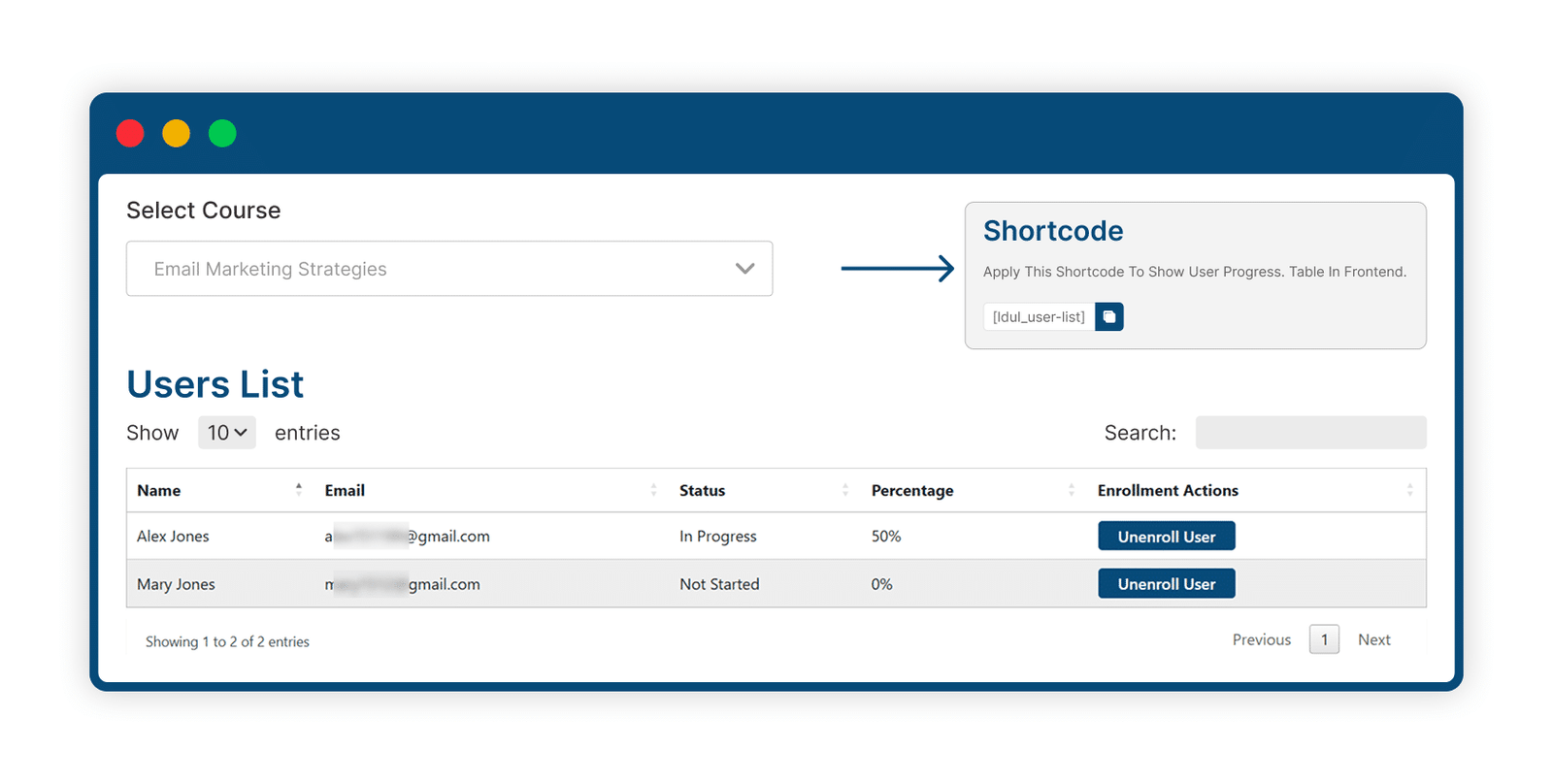This screenshot has width=1553, height=784.
Task: Go to Next page
Action: click(1374, 639)
